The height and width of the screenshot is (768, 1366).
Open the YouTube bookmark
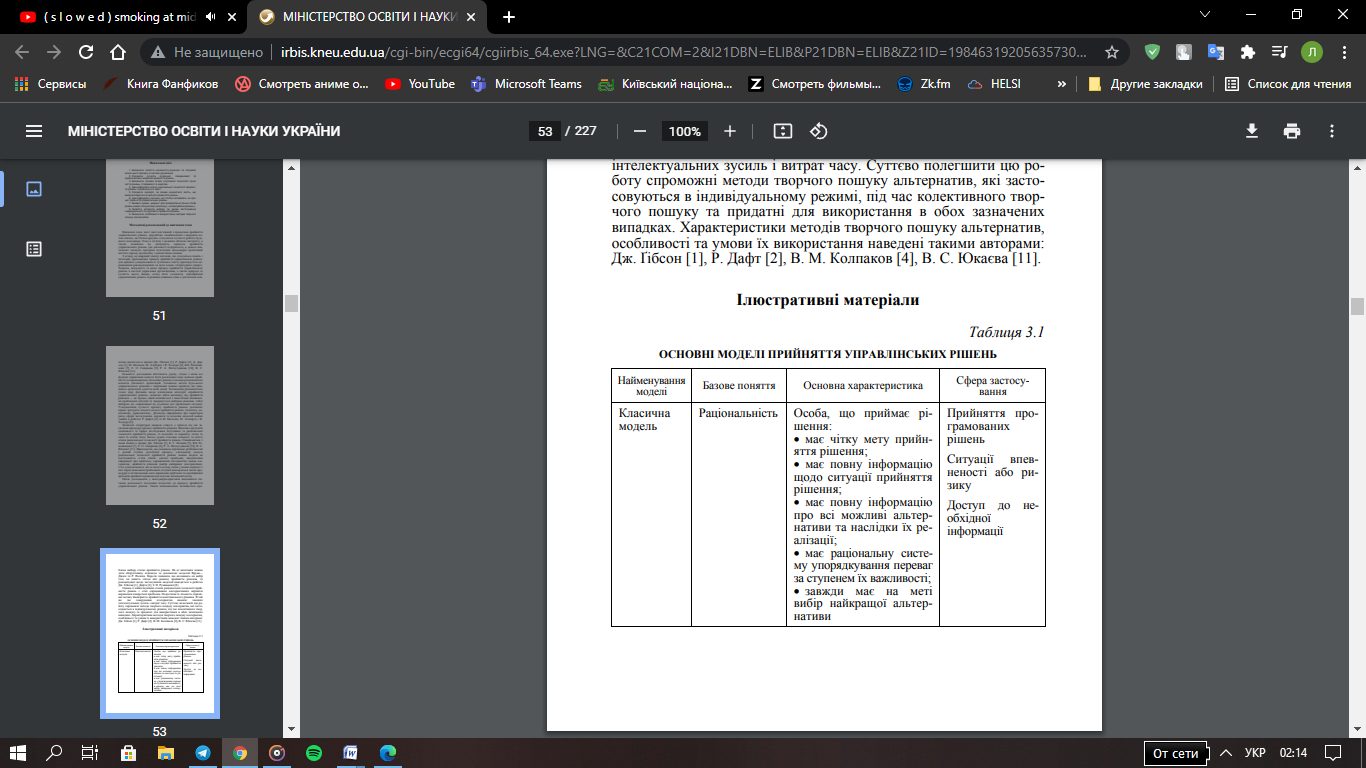click(x=420, y=84)
